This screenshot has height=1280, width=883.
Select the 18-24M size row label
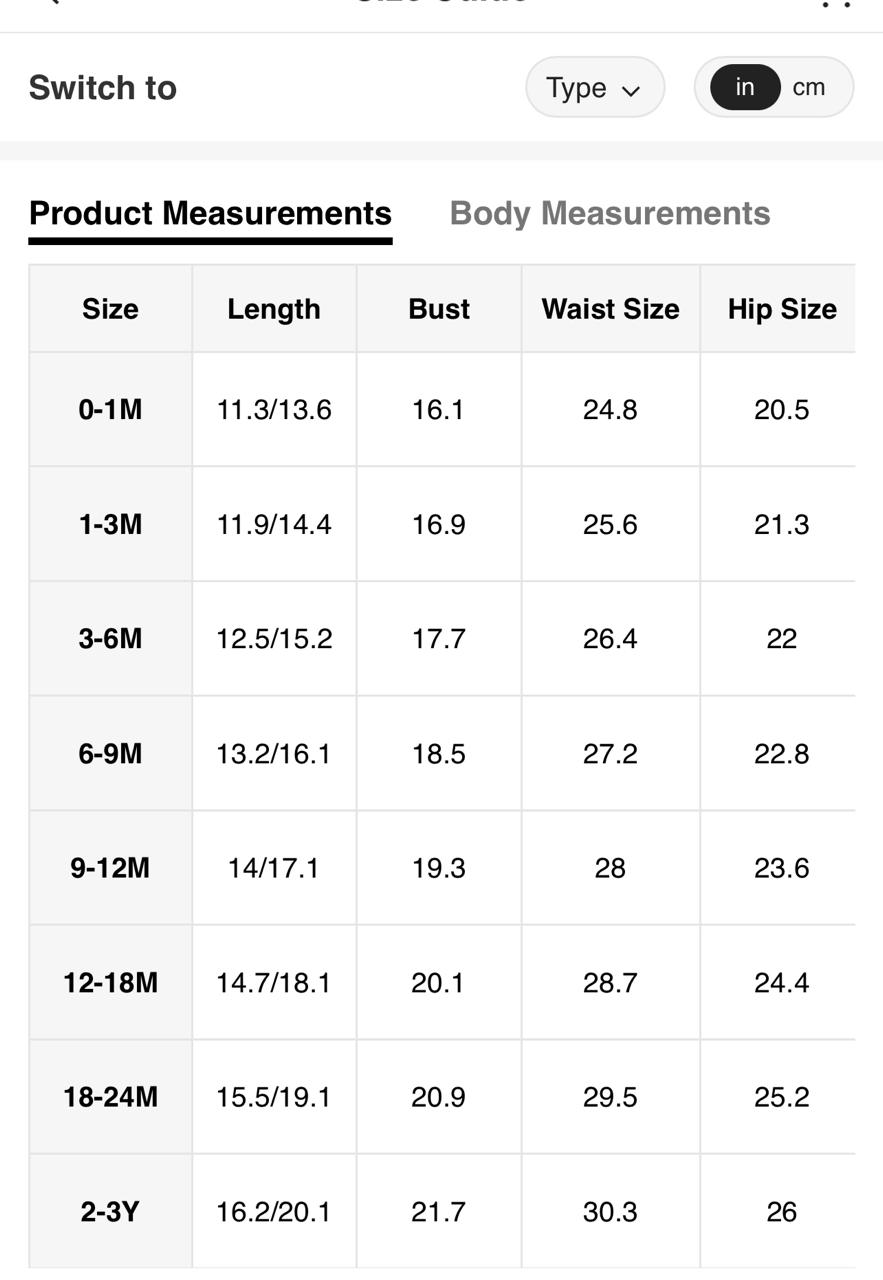110,1097
